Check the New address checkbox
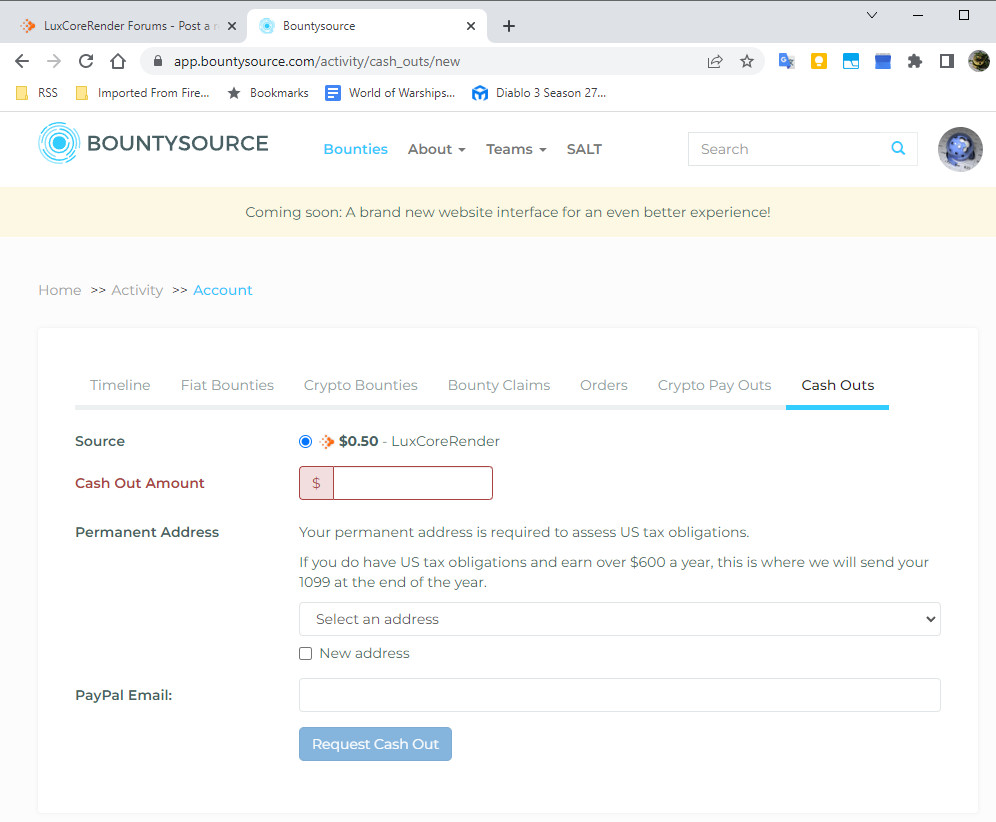 click(x=306, y=653)
